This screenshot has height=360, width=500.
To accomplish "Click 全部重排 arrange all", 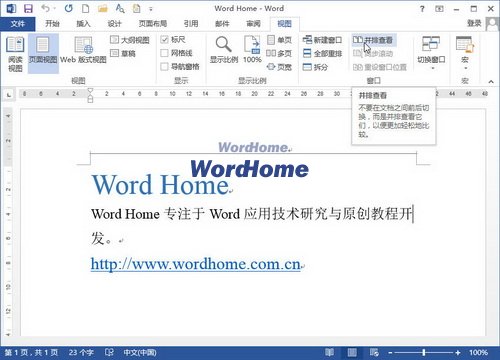I will pos(322,53).
